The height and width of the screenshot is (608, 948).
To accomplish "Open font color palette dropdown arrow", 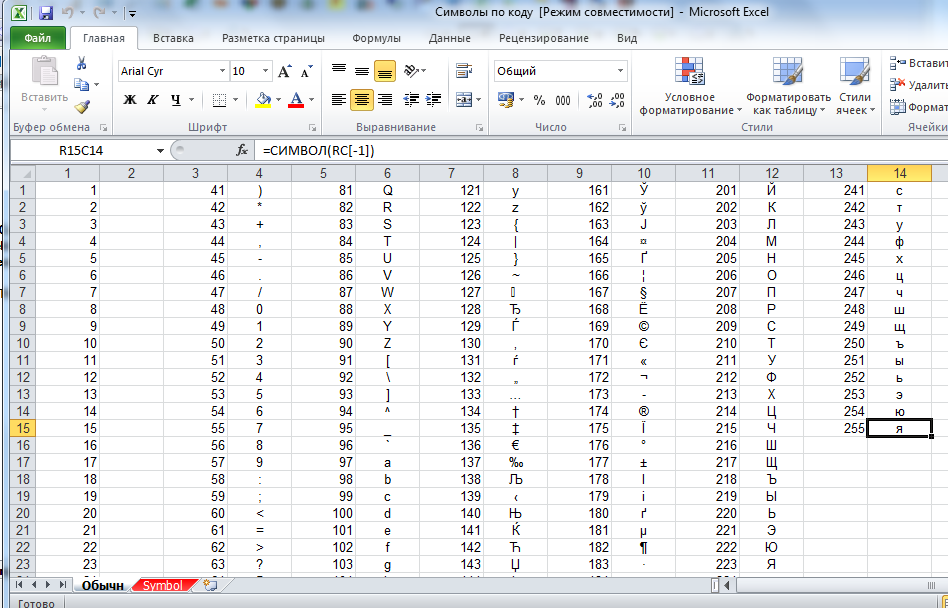I will click(311, 100).
